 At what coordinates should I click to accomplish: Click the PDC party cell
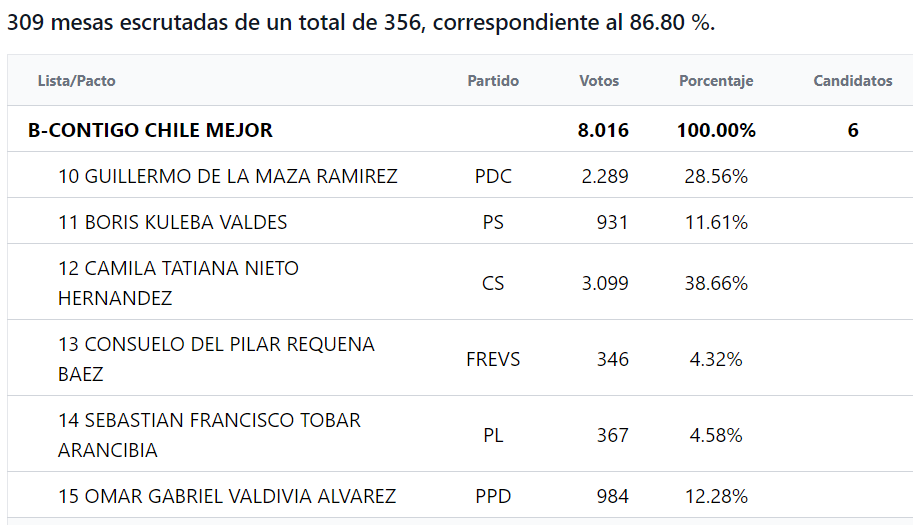click(x=493, y=176)
